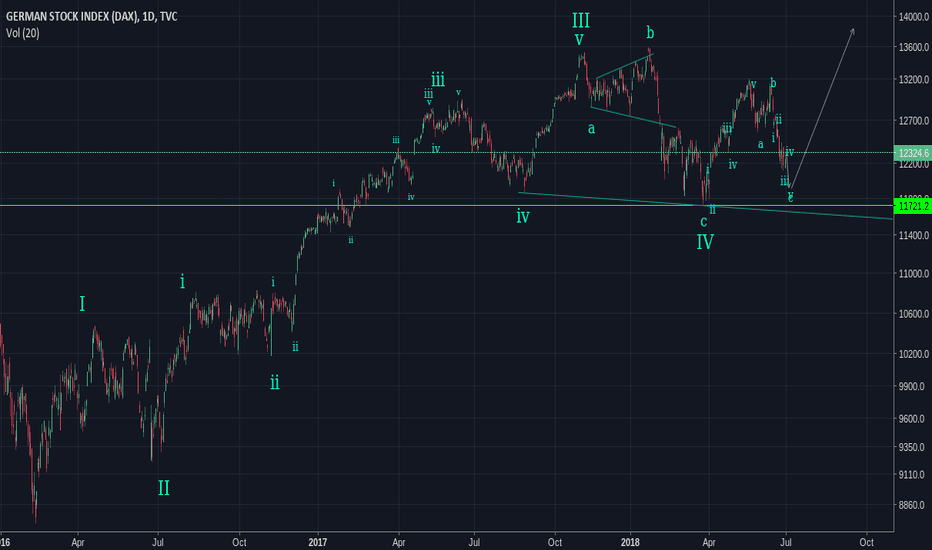
Task: Click the 13200.0 price axis value
Action: (914, 80)
